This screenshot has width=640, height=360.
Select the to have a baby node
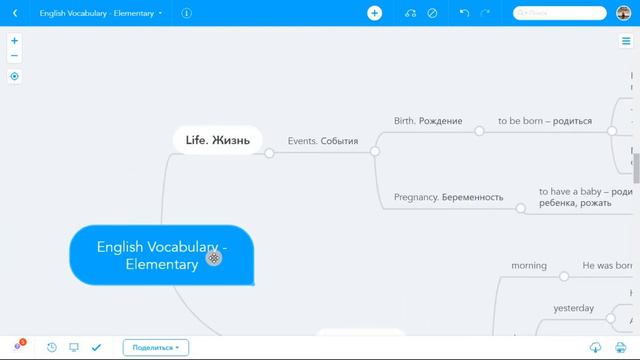pos(586,197)
